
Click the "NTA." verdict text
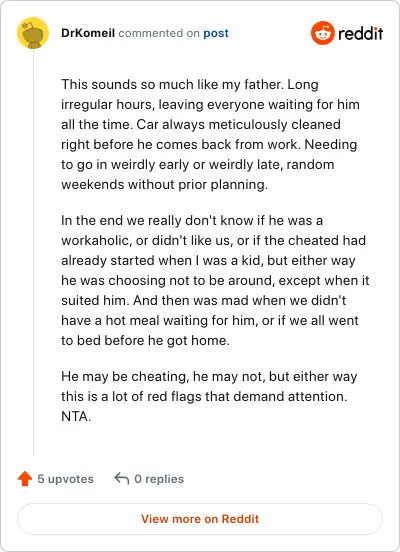pyautogui.click(x=76, y=416)
